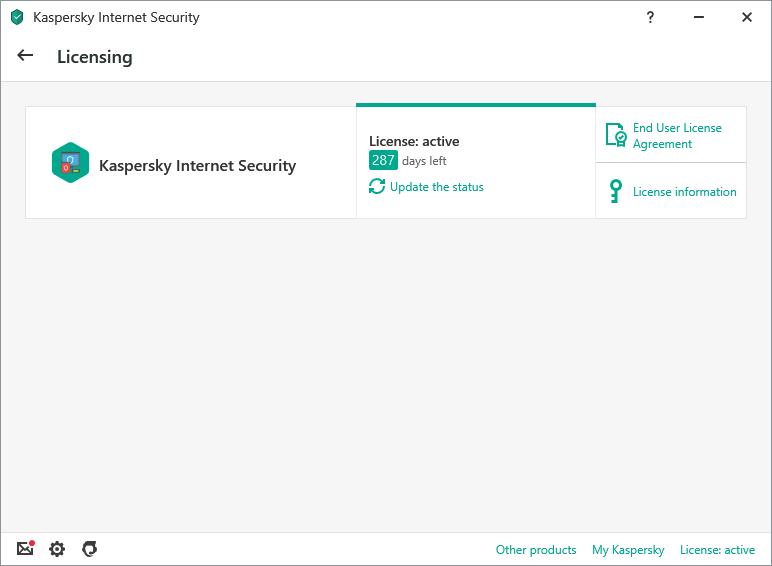The height and width of the screenshot is (566, 772).
Task: Open License information
Action: click(684, 192)
